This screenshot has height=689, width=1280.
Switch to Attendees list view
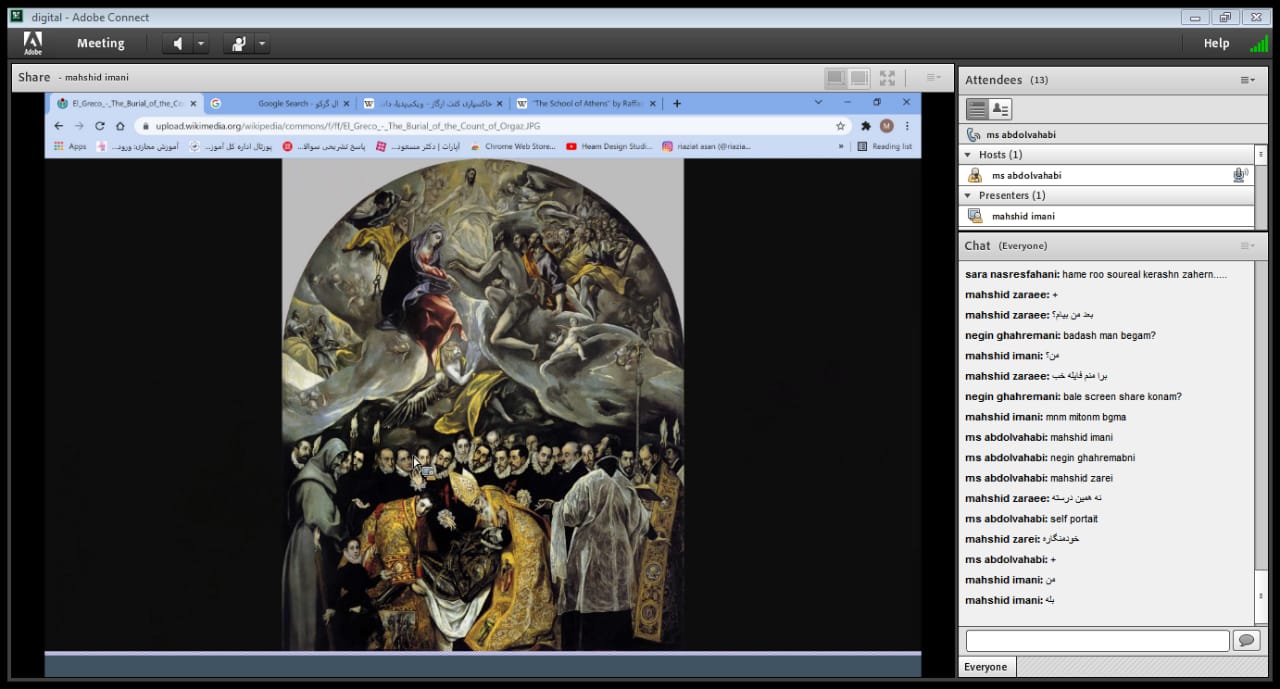tap(977, 109)
